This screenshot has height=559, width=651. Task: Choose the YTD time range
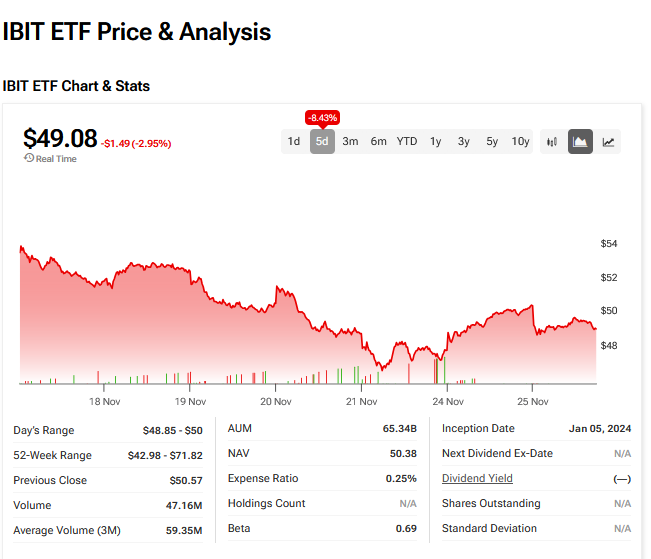(x=407, y=142)
